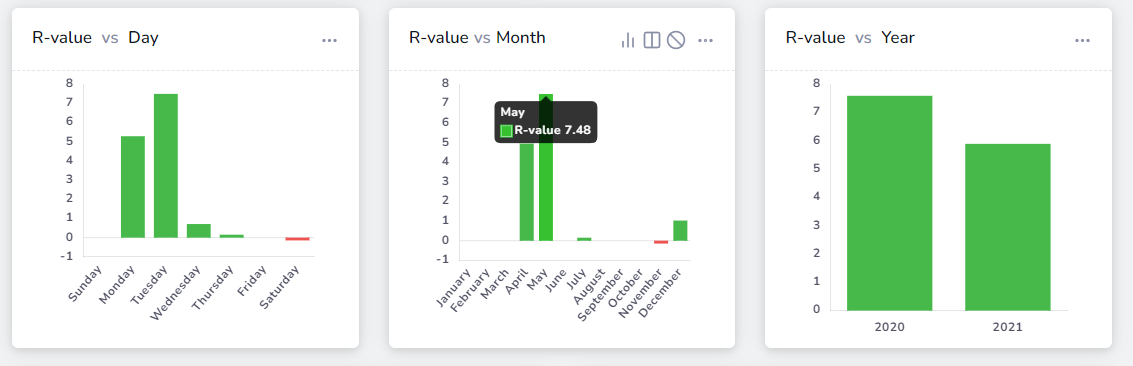The height and width of the screenshot is (366, 1133).
Task: Click the split column layout icon
Action: pyautogui.click(x=652, y=40)
